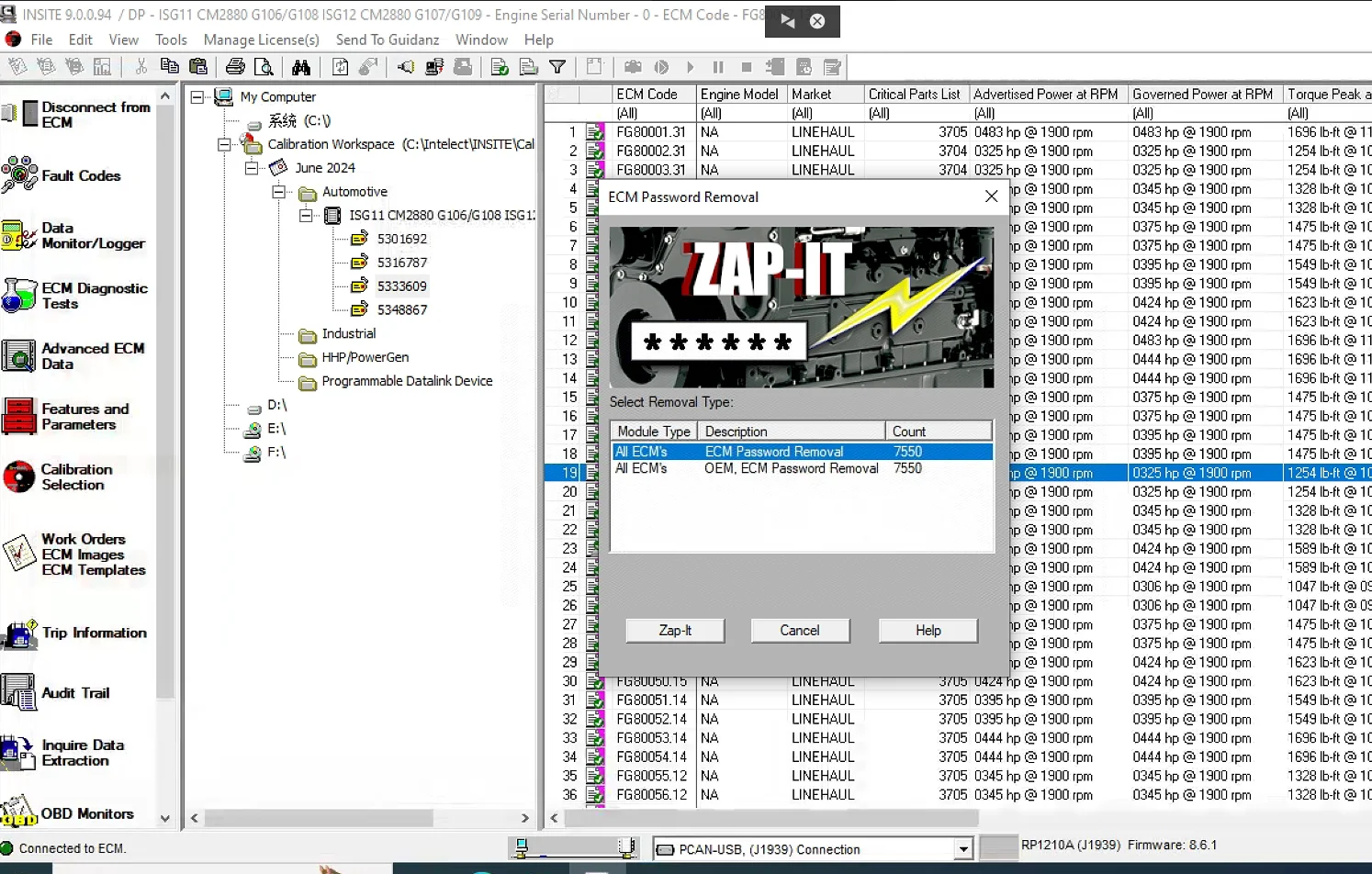Collapse the Calibration Workspace tree node
1372x874 pixels.
coord(224,144)
